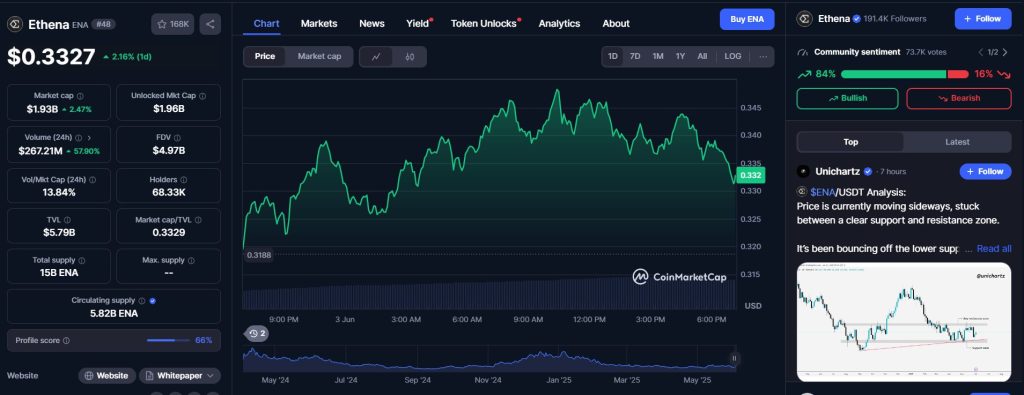
Task: Open the News tab
Action: click(372, 24)
